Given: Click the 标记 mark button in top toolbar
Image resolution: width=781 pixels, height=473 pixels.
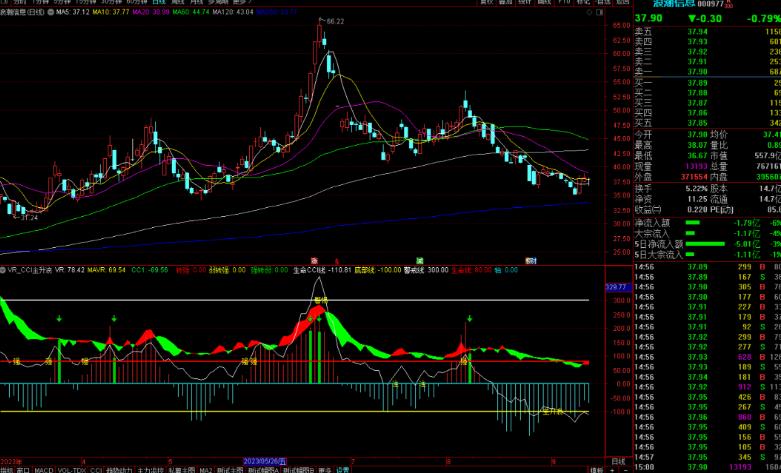Looking at the screenshot, I should pyautogui.click(x=583, y=2).
